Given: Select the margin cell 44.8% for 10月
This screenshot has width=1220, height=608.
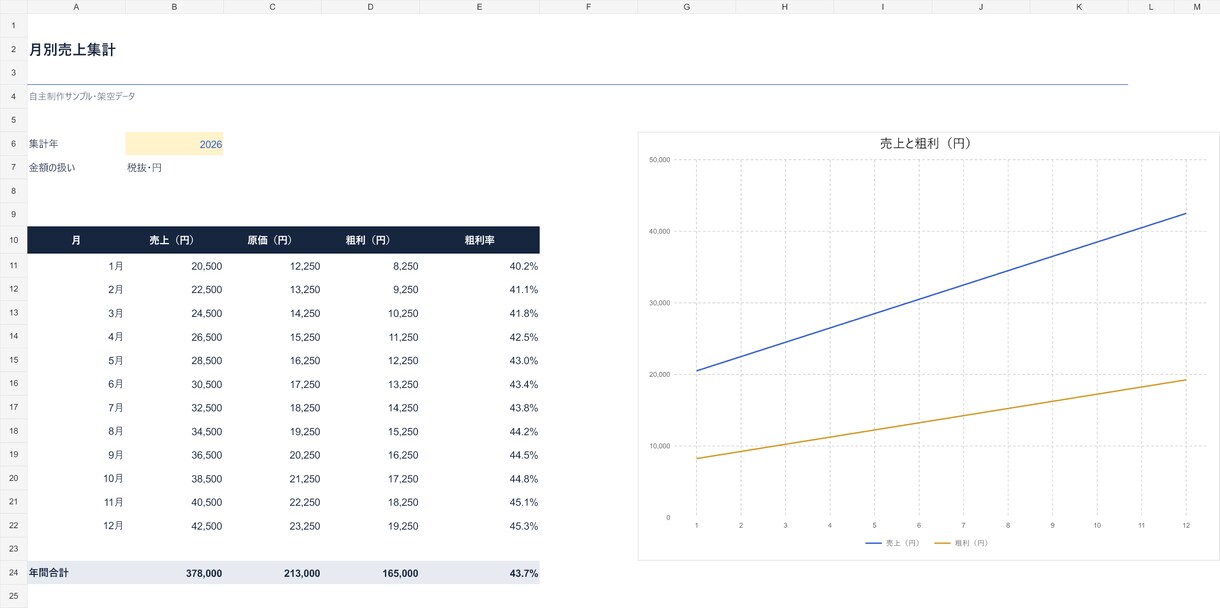Looking at the screenshot, I should 480,479.
